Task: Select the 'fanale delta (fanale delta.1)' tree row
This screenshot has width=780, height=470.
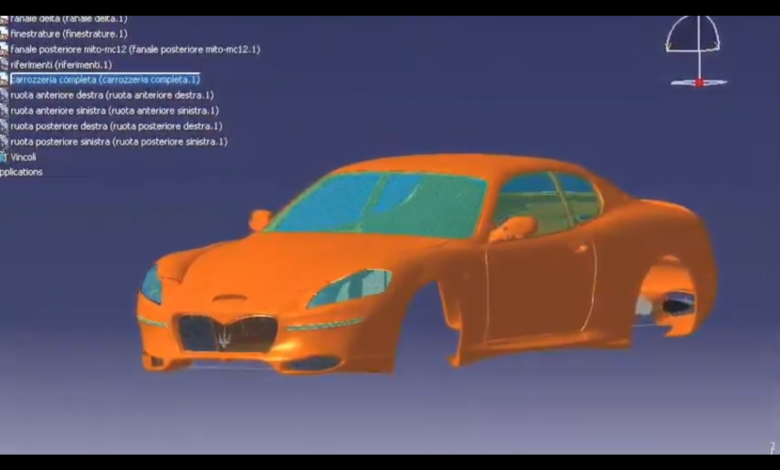Action: [69, 19]
